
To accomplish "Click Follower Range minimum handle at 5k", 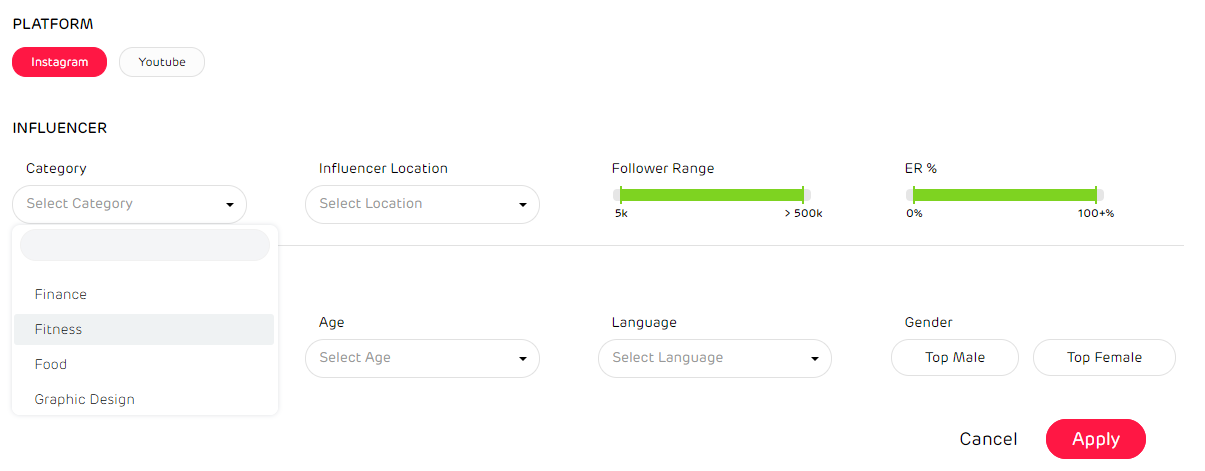I will point(621,194).
